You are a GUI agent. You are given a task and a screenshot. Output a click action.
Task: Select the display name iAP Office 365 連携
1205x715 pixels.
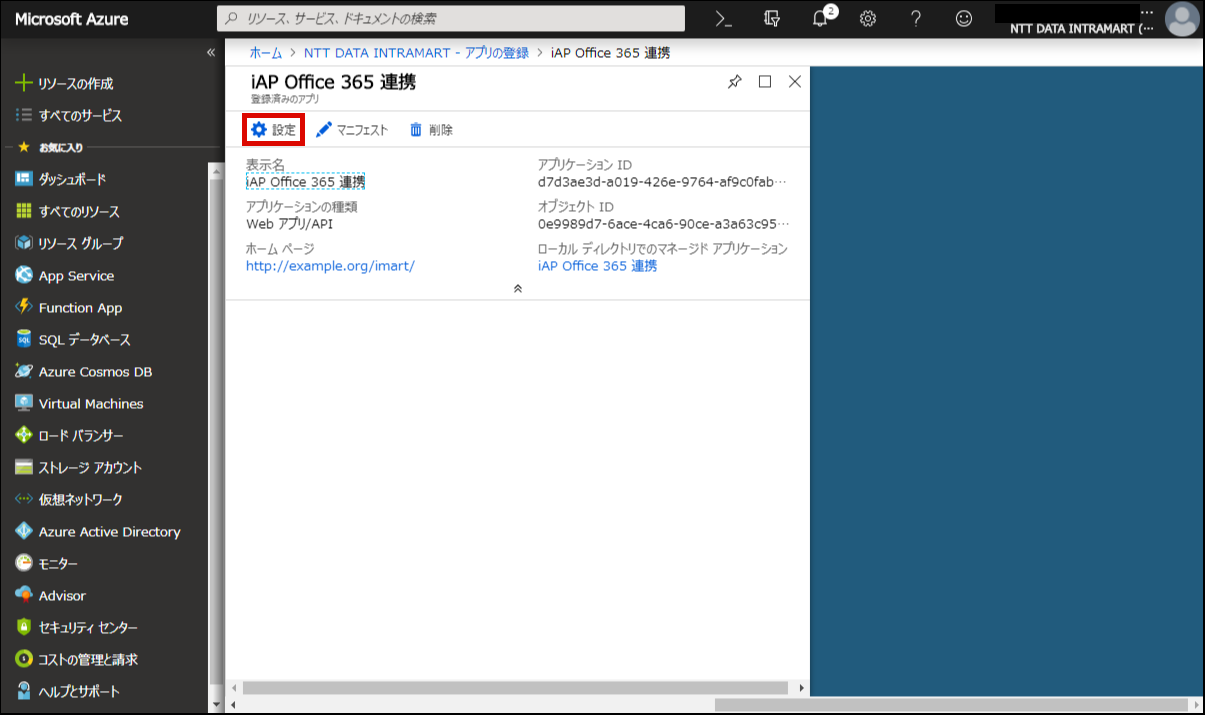pos(305,182)
